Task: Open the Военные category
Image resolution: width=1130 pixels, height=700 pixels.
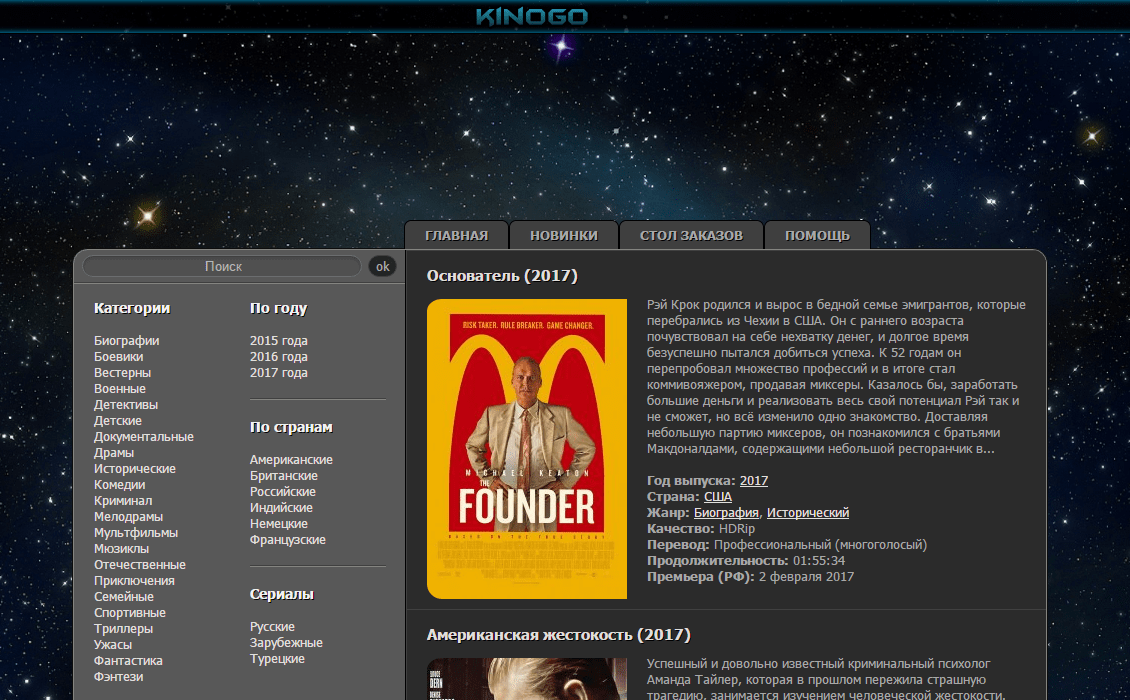Action: click(120, 389)
